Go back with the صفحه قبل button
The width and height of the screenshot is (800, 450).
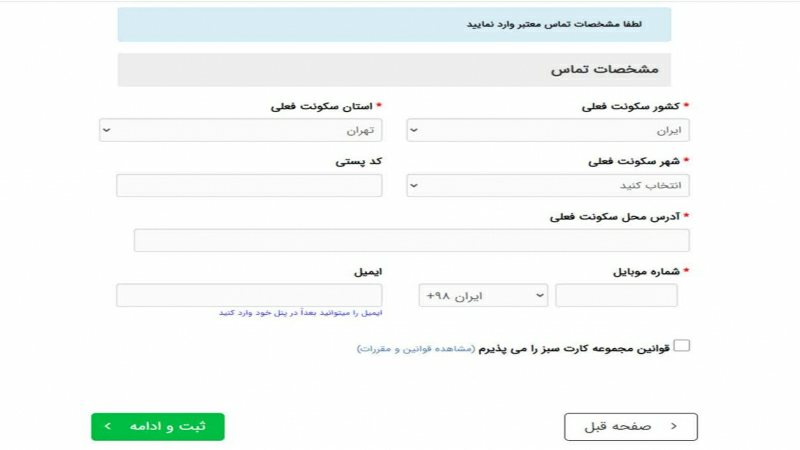point(631,427)
